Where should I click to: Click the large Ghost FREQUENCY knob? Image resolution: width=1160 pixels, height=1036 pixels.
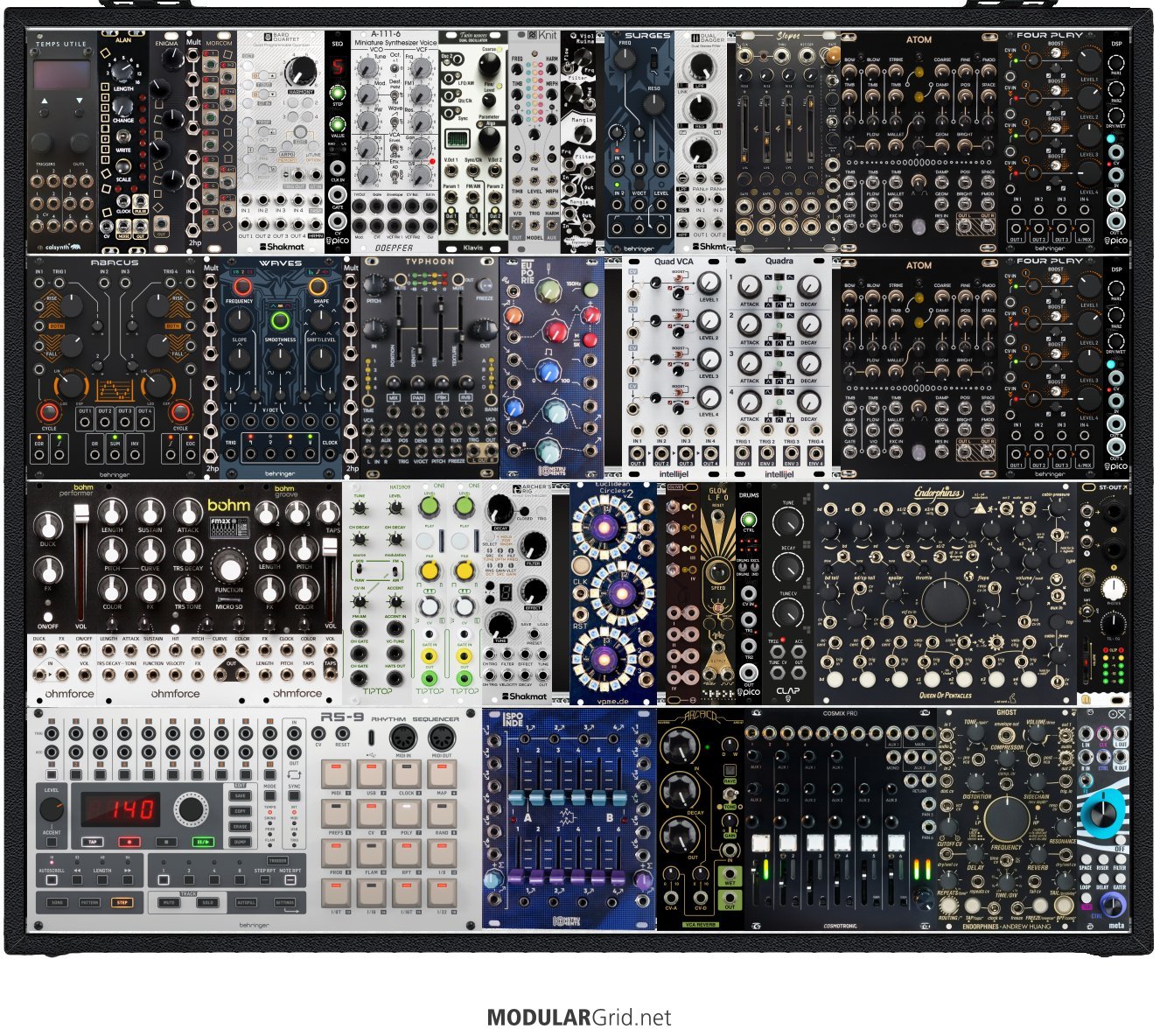pyautogui.click(x=1006, y=817)
